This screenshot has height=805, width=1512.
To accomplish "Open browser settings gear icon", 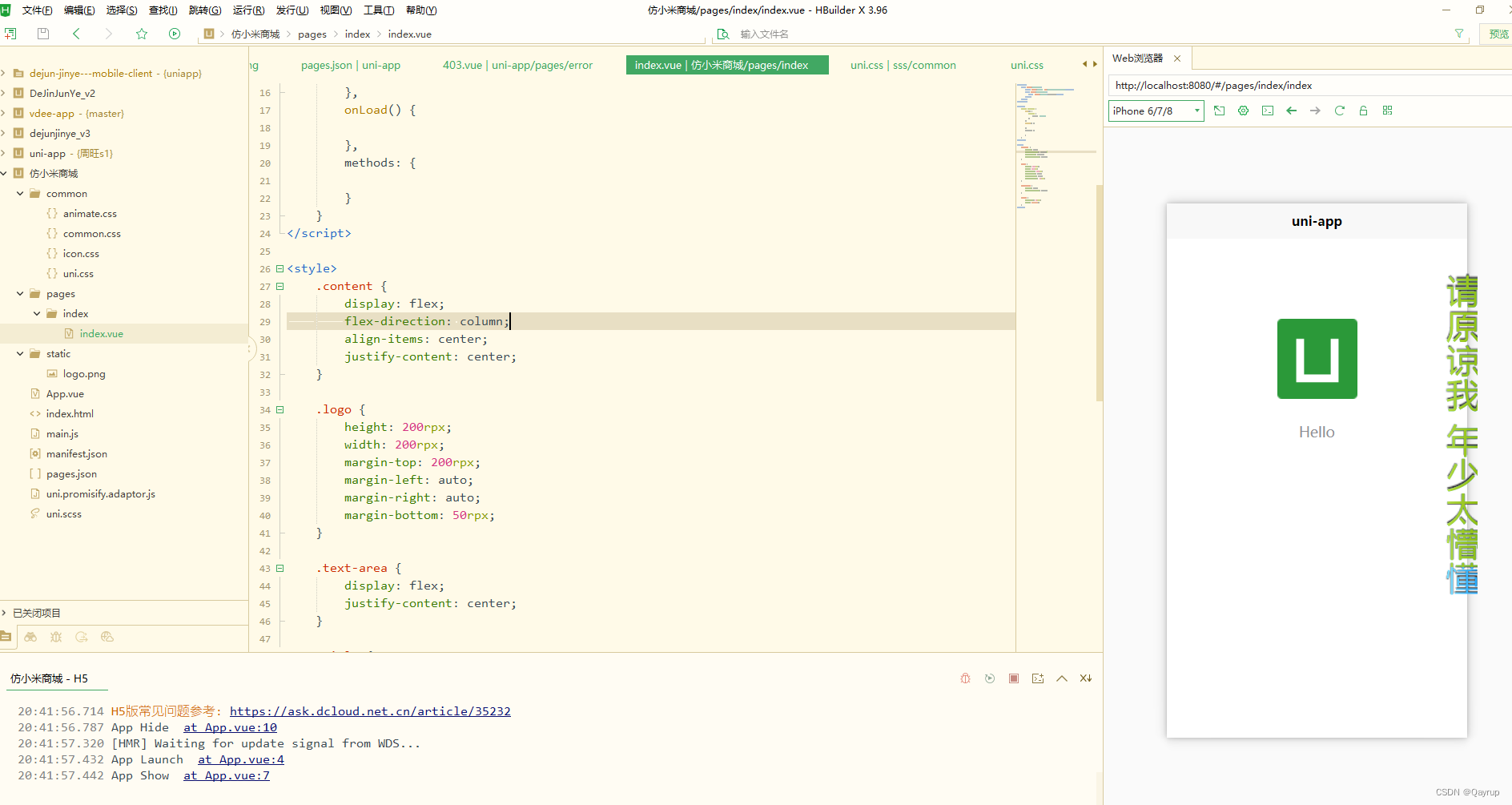I will pos(1243,111).
